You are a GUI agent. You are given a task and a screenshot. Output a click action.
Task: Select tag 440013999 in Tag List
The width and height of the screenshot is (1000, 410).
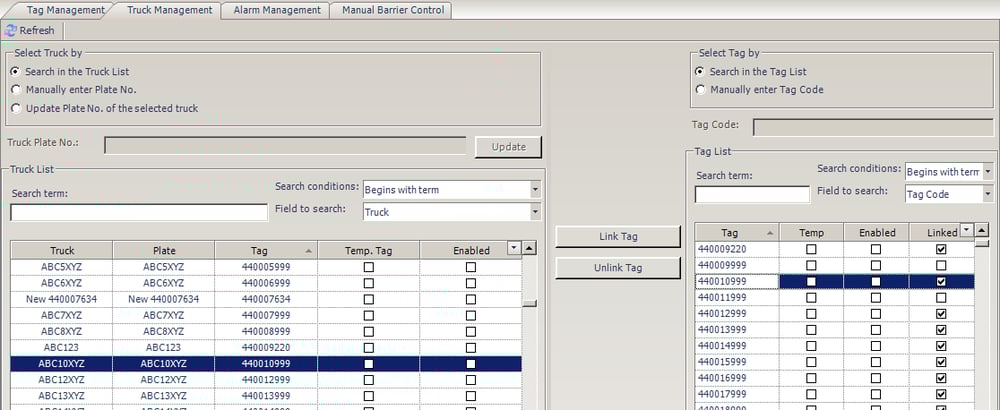point(834,330)
